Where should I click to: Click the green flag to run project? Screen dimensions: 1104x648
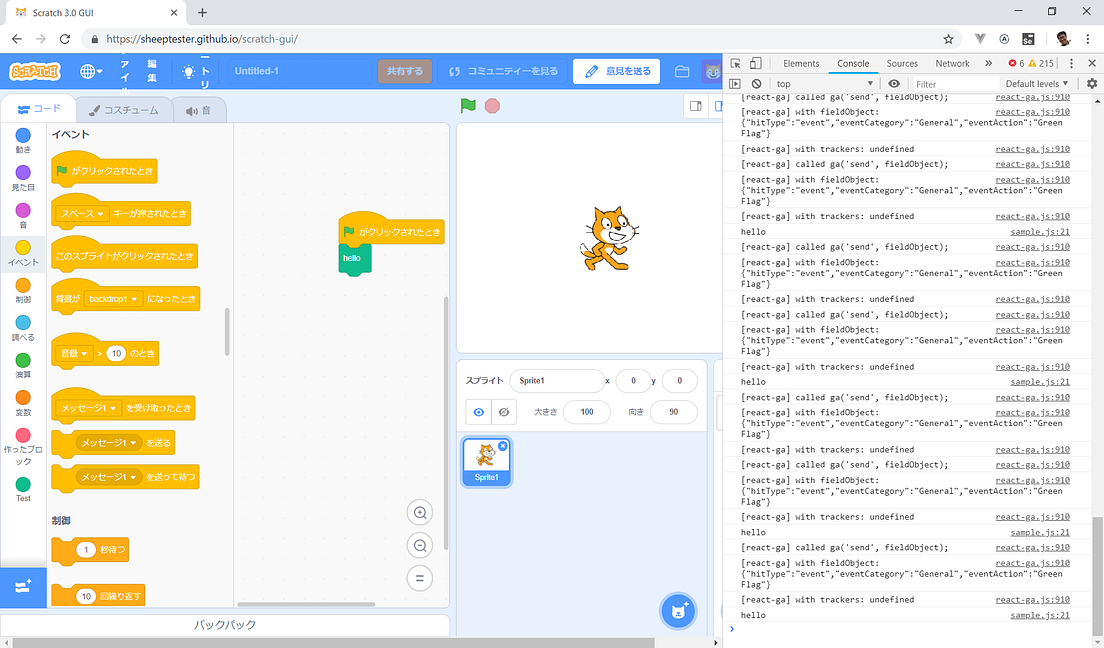click(x=468, y=104)
